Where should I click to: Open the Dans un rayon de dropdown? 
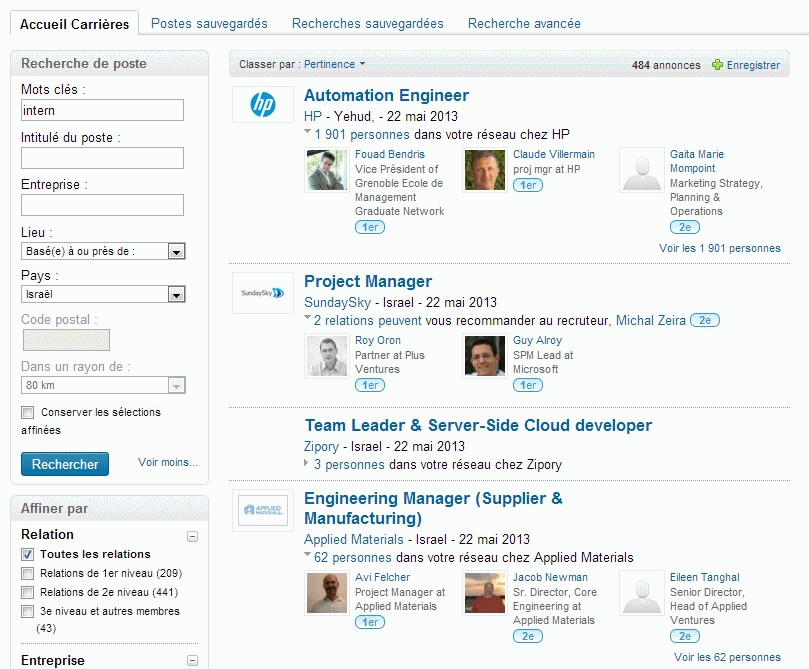point(103,385)
